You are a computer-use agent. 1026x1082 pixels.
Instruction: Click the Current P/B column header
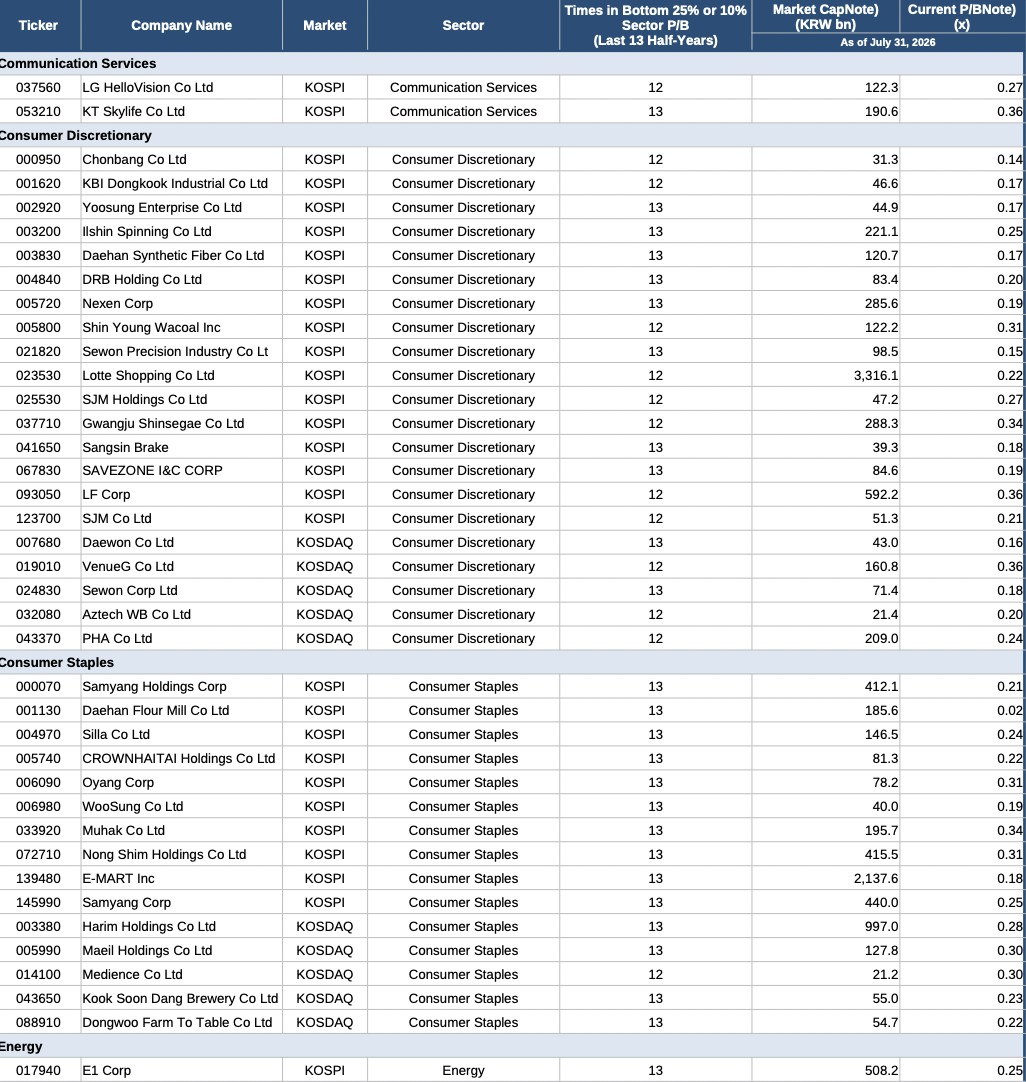[x=962, y=17]
